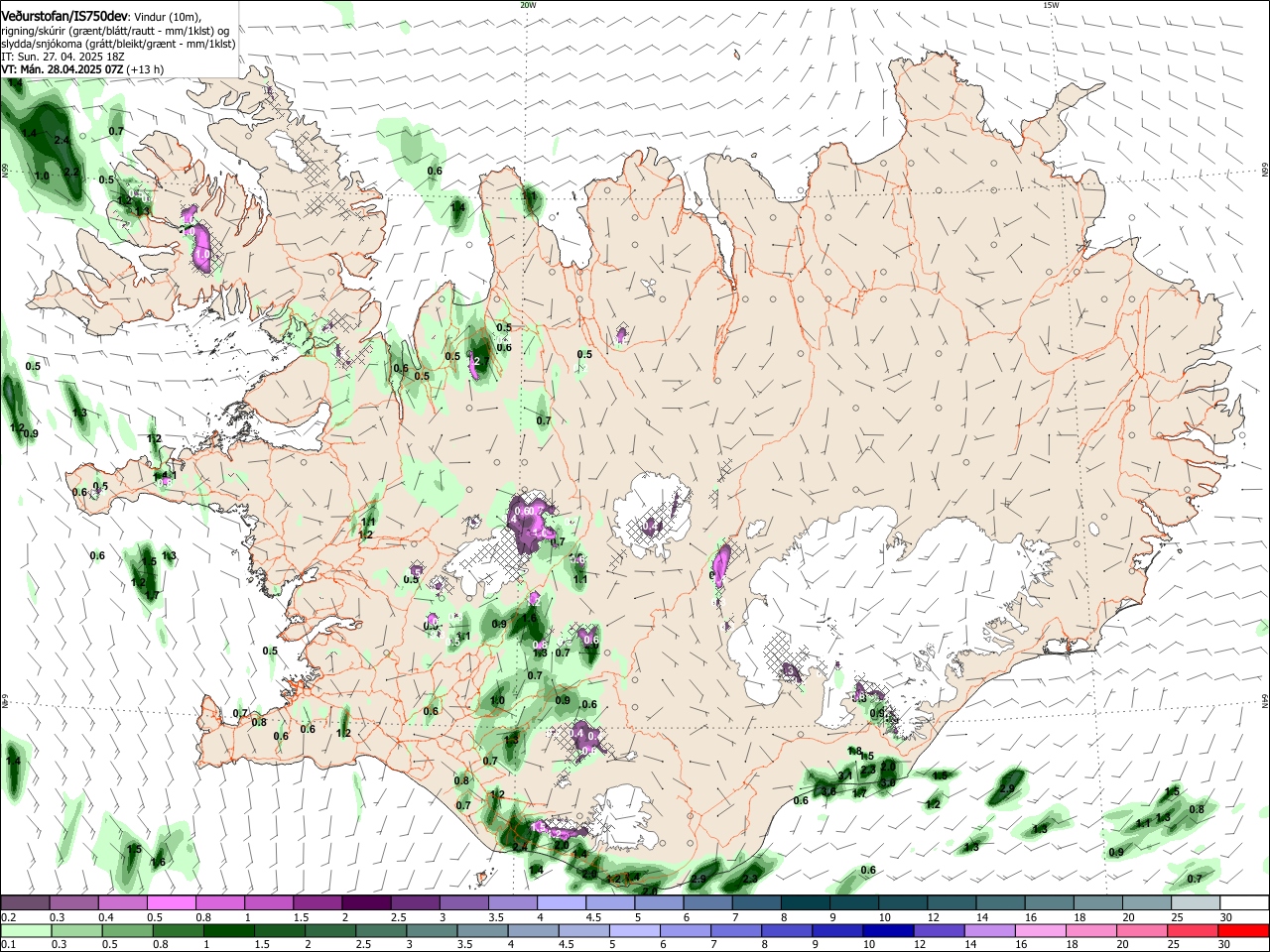This screenshot has width=1270, height=952.
Task: Click the 0.1 label in the bottom legend row
Action: tap(8, 944)
